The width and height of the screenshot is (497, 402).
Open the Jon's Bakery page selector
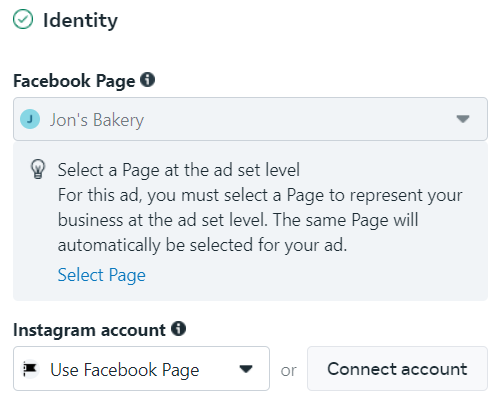[x=250, y=119]
